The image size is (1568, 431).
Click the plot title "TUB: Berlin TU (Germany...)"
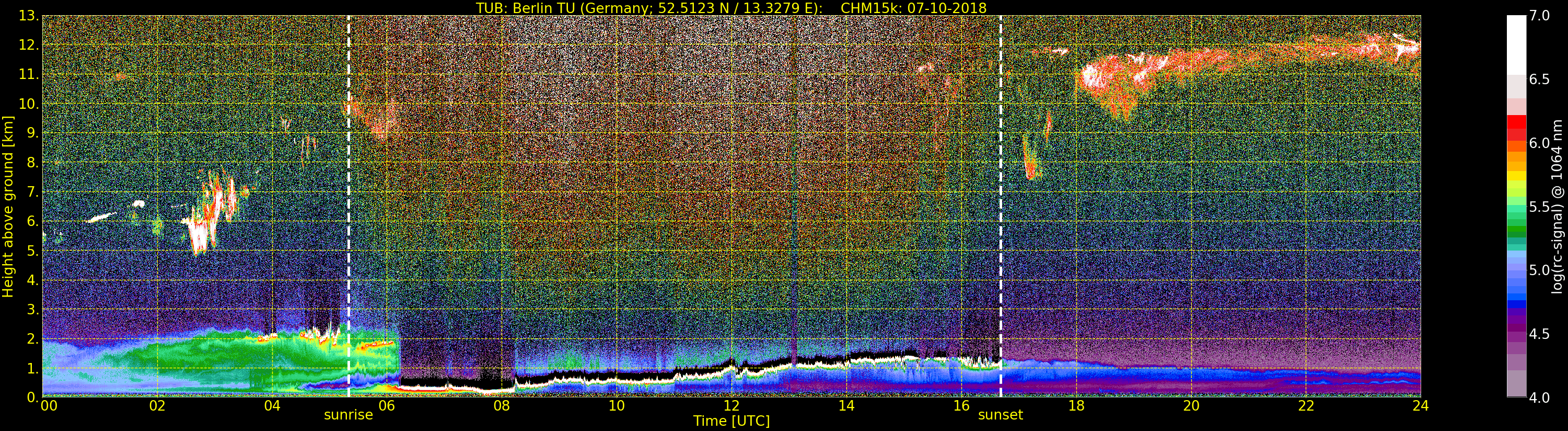pos(731,8)
